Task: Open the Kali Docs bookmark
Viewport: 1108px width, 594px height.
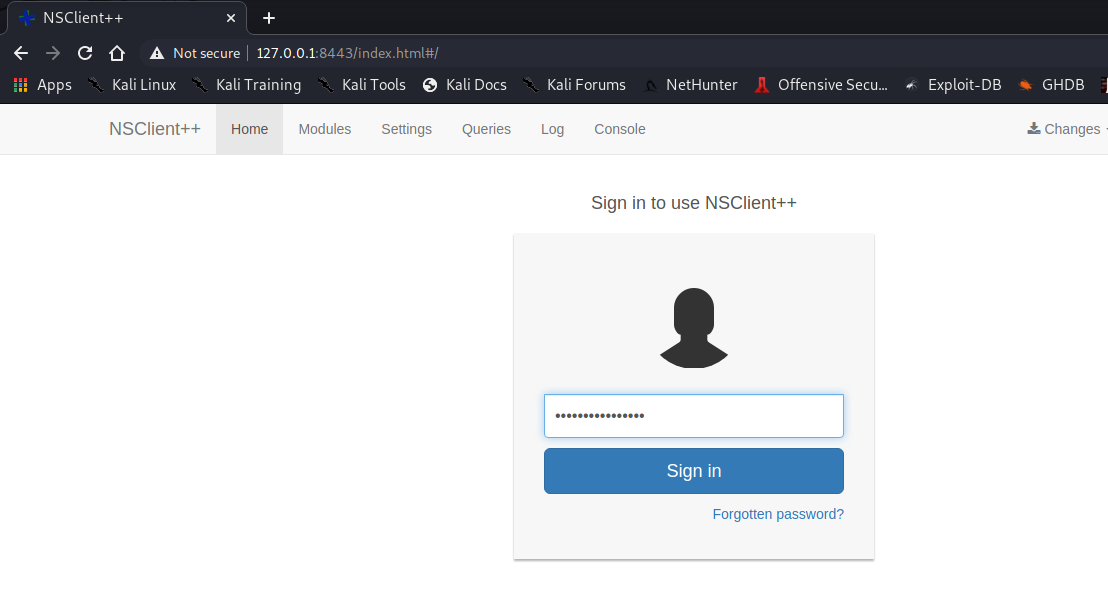Action: pos(464,85)
